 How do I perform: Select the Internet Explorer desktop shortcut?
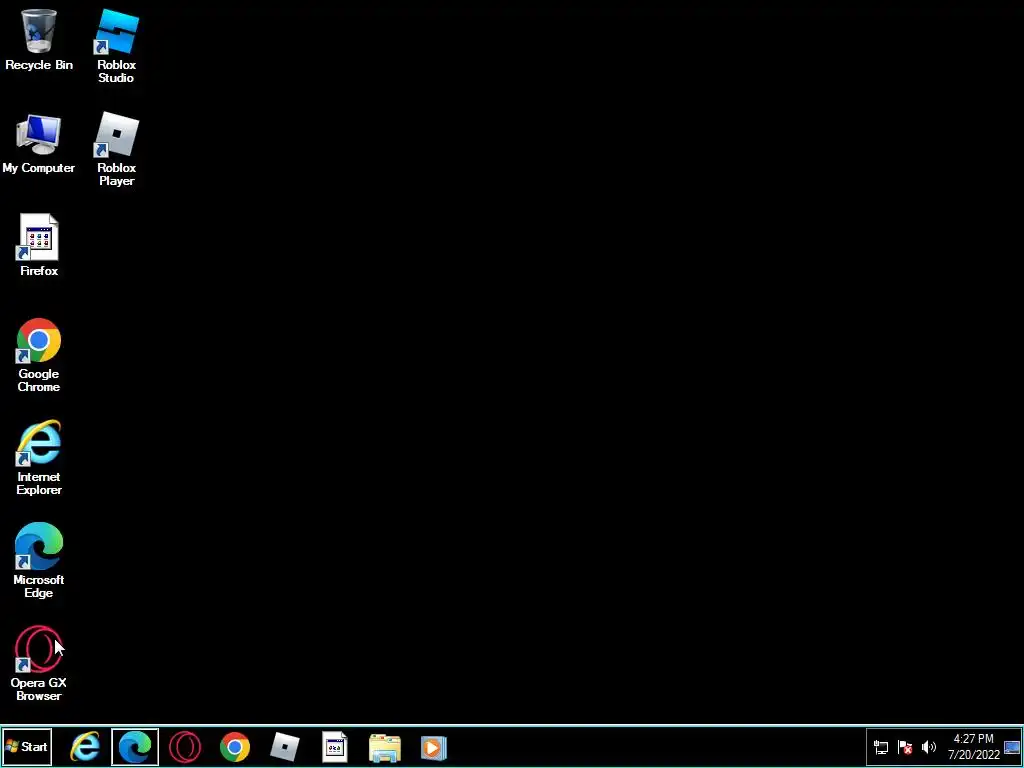(39, 458)
